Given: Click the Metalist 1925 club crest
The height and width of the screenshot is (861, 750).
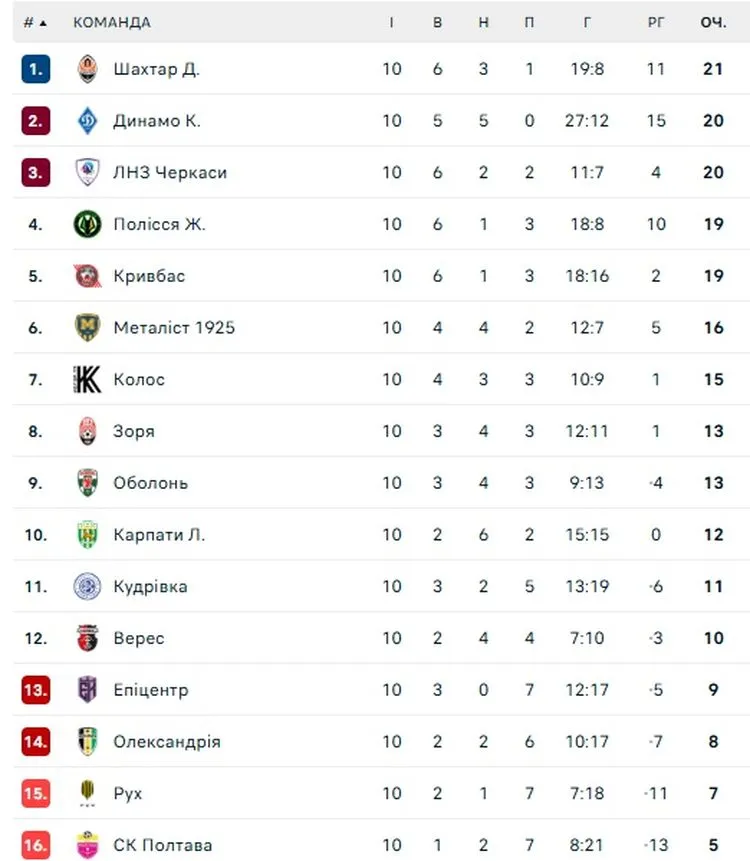Looking at the screenshot, I should point(88,327).
